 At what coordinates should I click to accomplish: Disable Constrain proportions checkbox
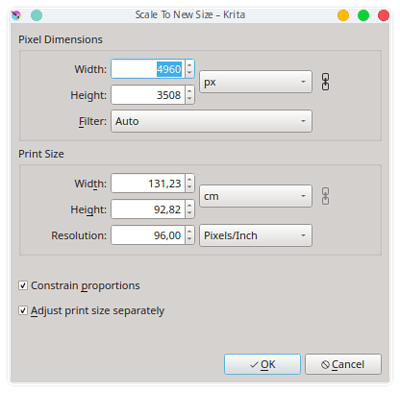click(23, 285)
